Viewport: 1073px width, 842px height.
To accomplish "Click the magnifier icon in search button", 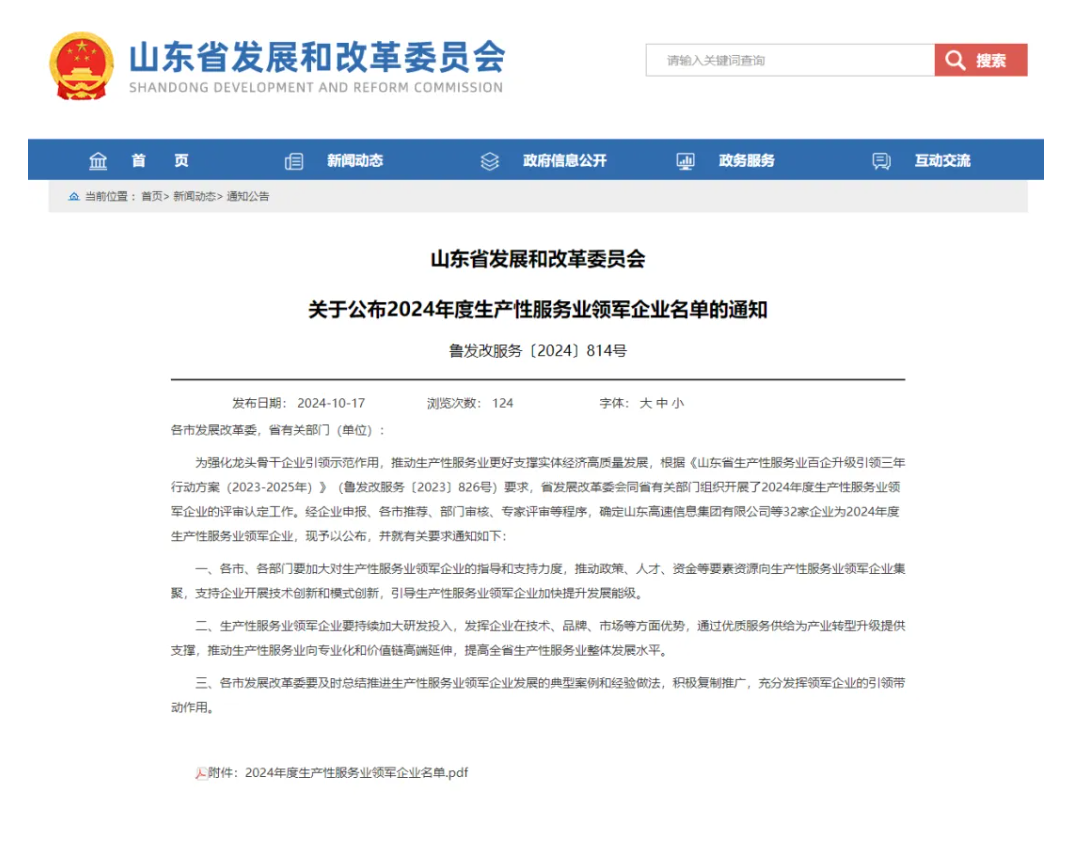I will (x=955, y=61).
